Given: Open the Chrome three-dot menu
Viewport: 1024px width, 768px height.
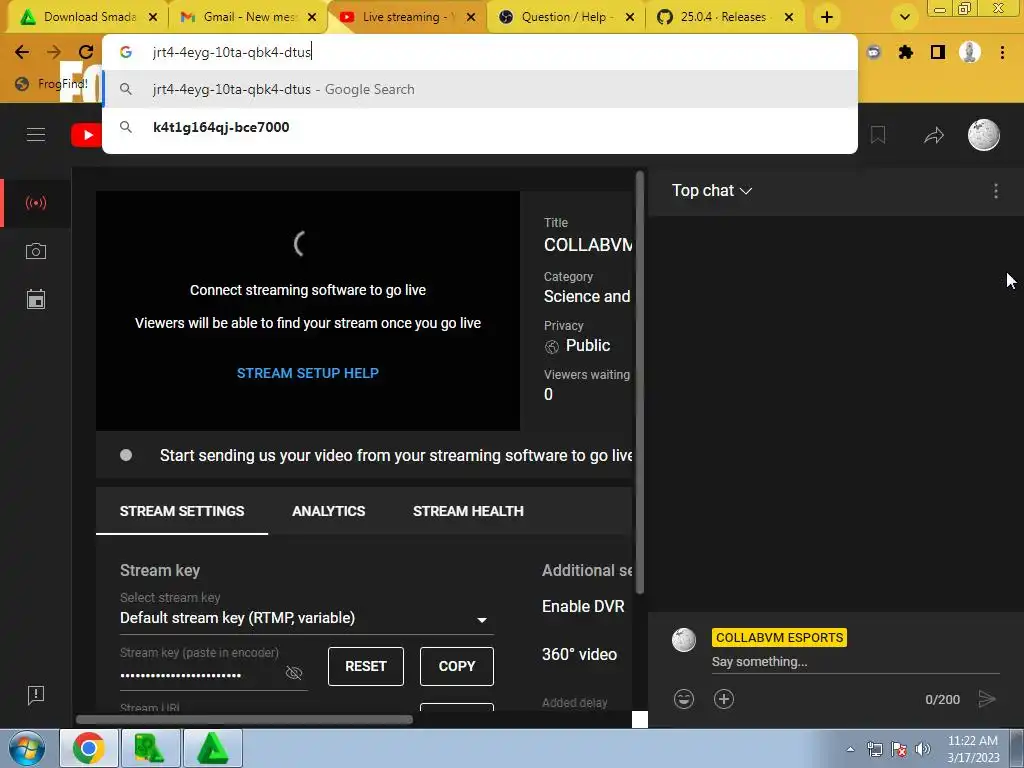Looking at the screenshot, I should [x=1002, y=52].
